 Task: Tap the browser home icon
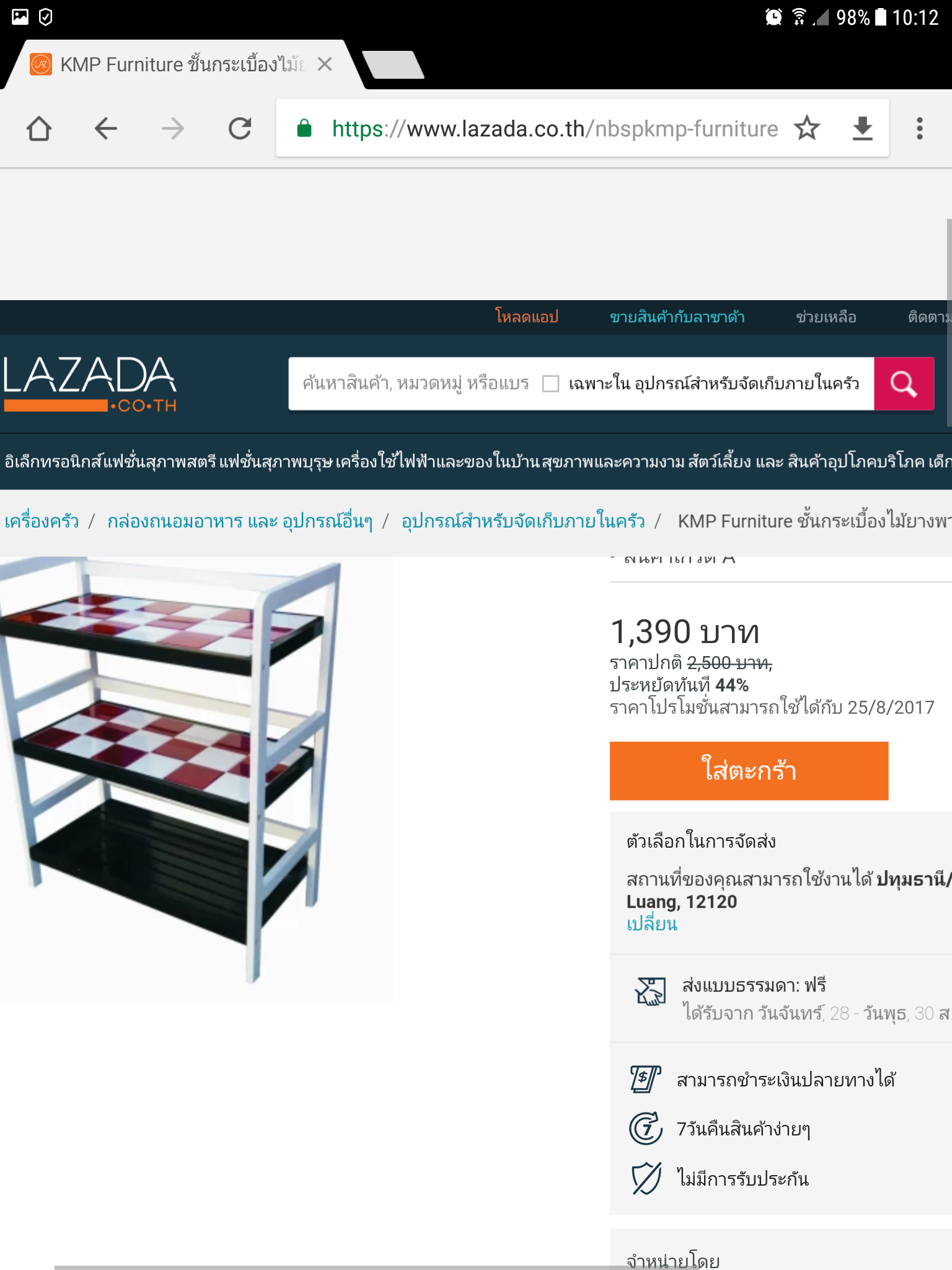[39, 129]
